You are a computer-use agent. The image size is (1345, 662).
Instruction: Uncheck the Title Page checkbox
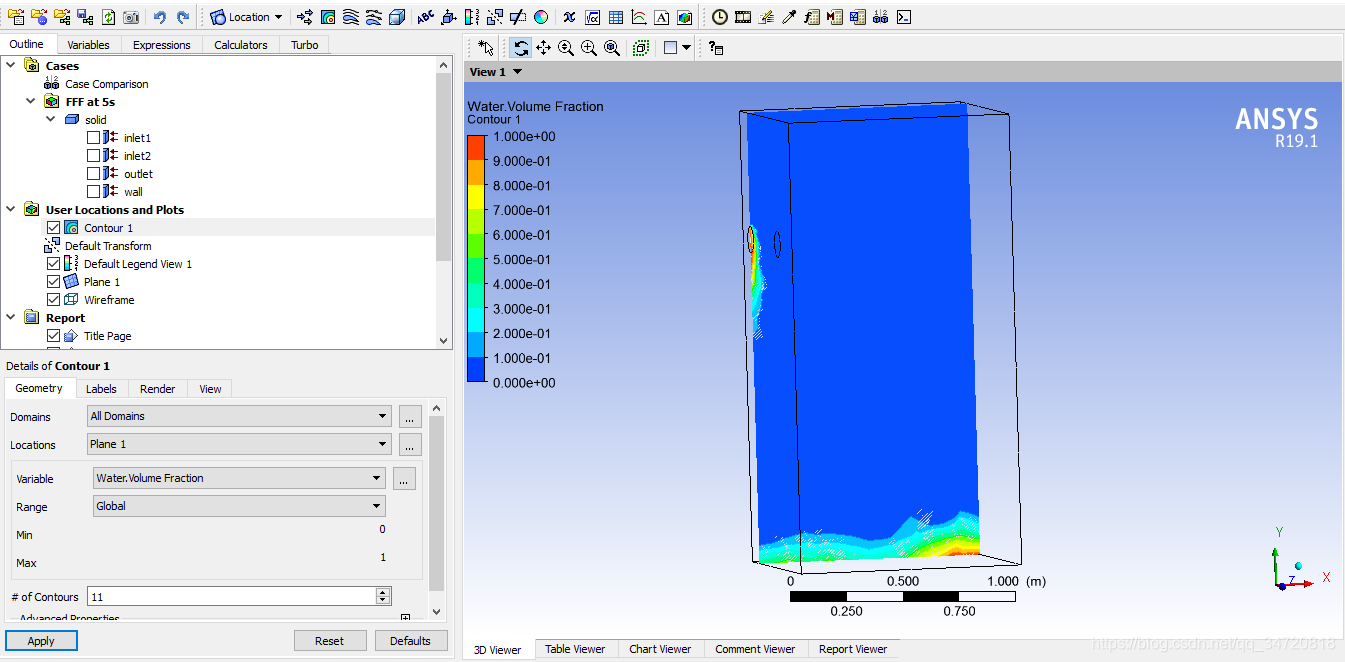pyautogui.click(x=54, y=336)
